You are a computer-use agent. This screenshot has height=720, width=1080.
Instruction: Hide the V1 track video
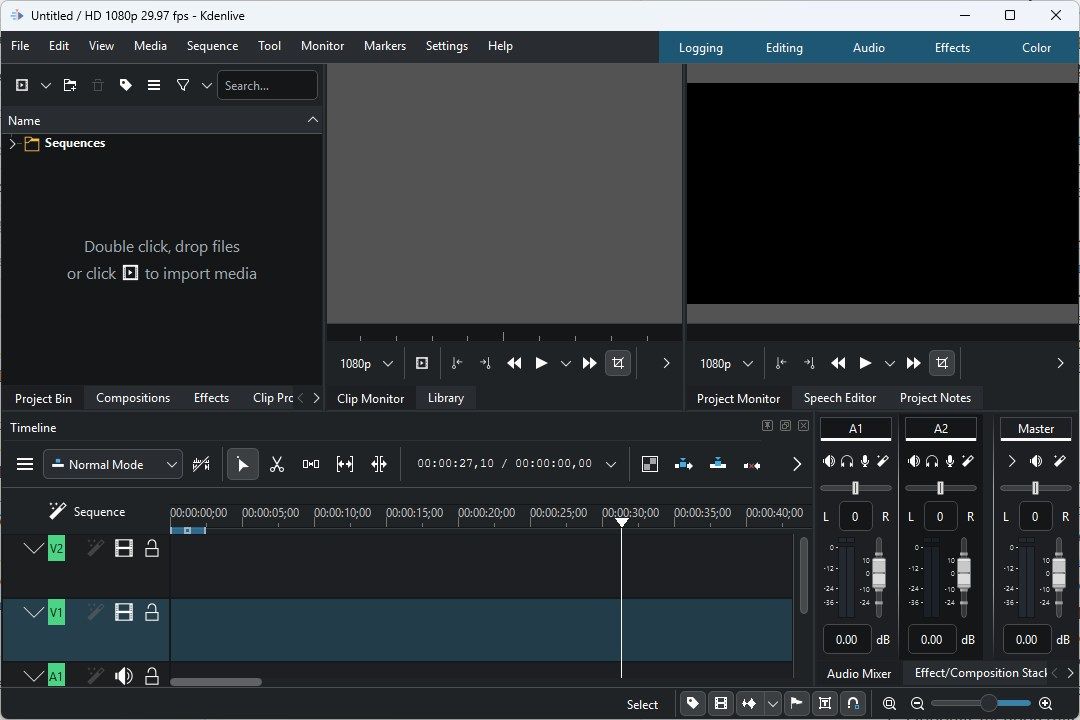(x=124, y=612)
